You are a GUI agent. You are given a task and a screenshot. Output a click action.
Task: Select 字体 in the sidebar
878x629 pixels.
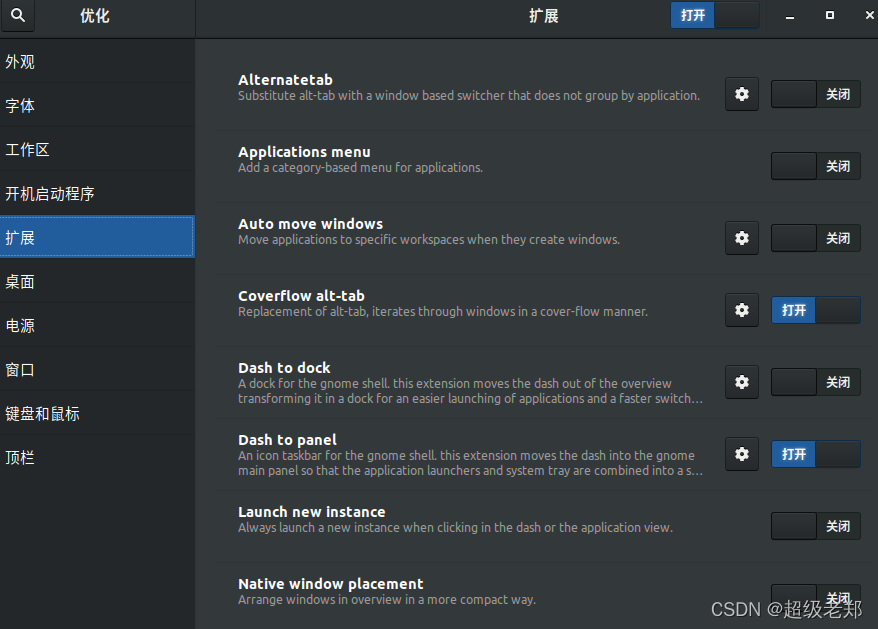pos(97,105)
